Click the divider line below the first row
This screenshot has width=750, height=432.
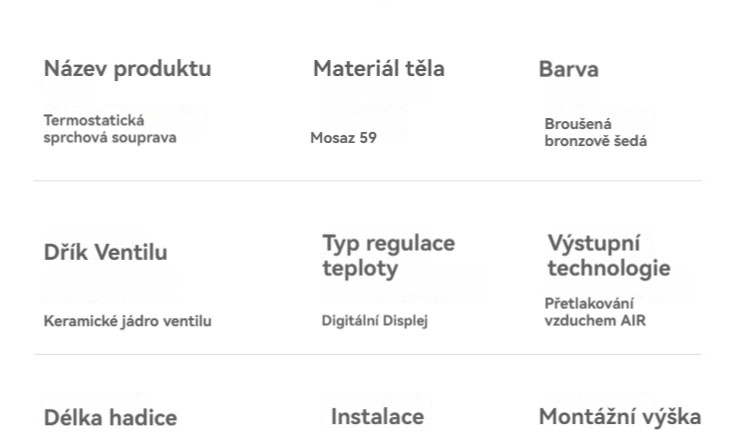367,181
